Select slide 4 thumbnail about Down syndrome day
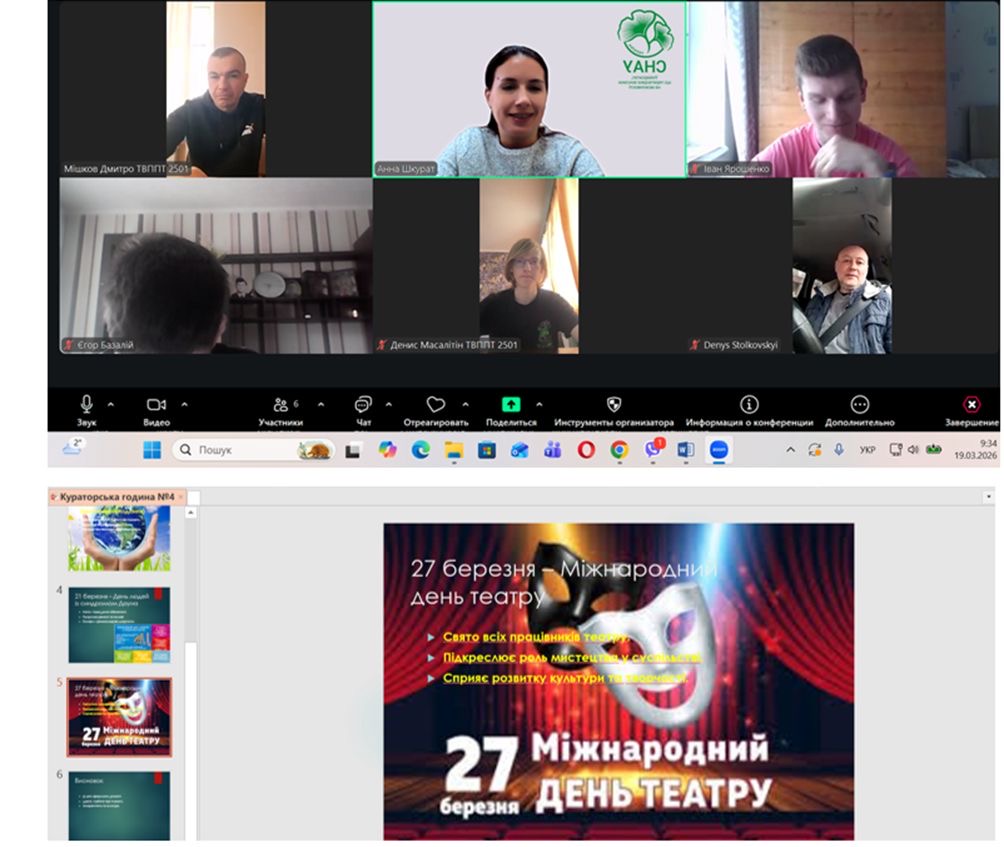The image size is (1004, 847). [x=119, y=625]
